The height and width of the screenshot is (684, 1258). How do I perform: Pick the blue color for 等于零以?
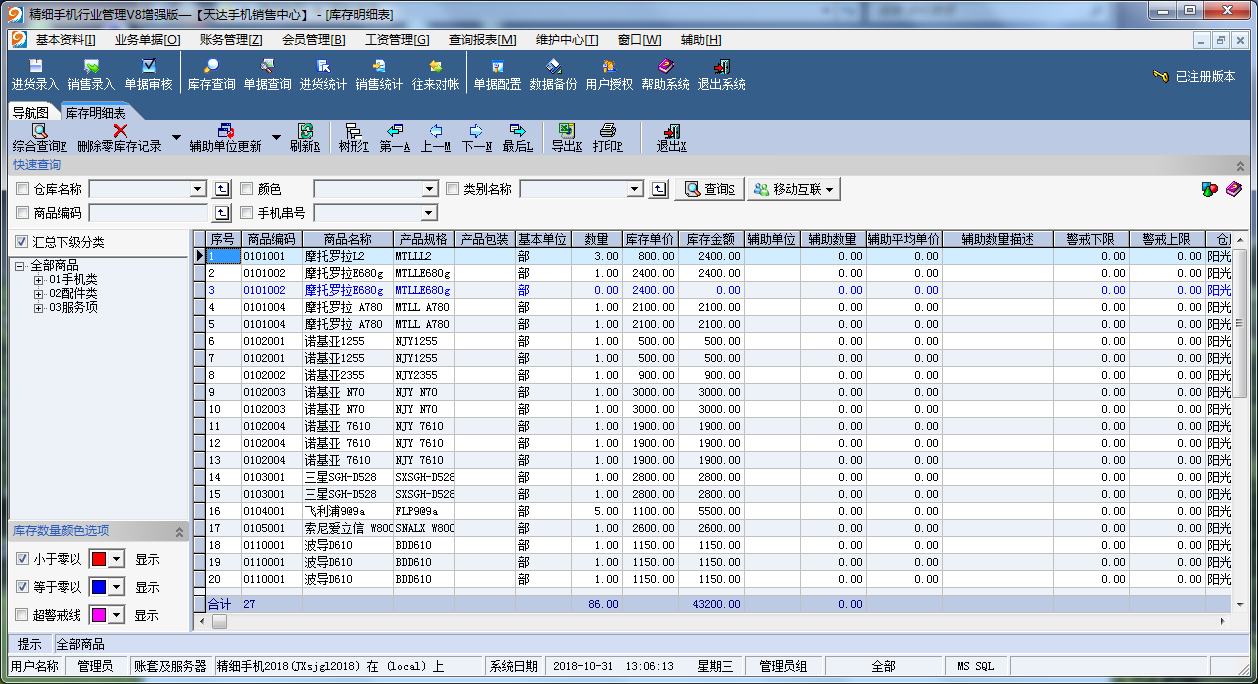(107, 587)
